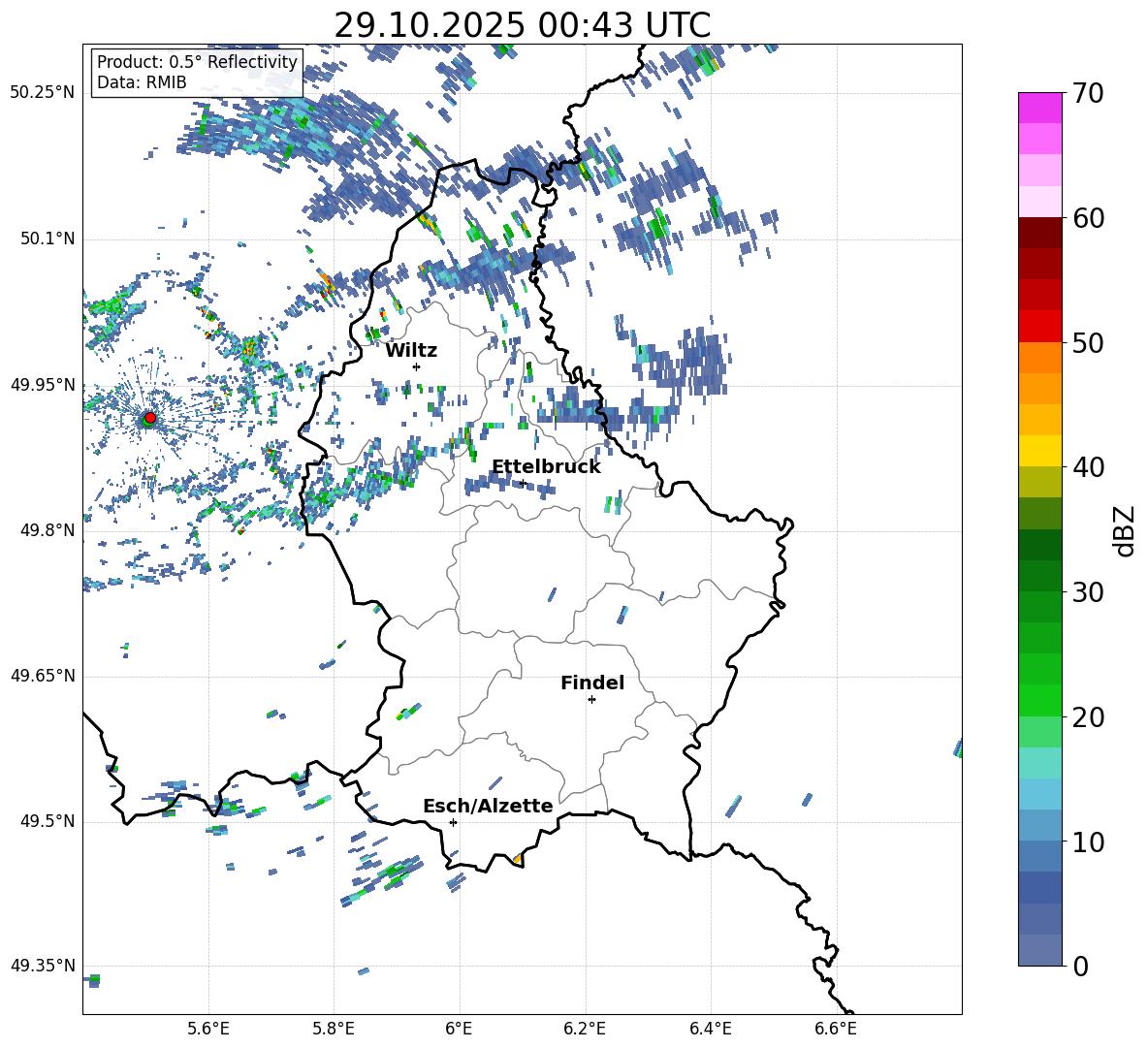The width and height of the screenshot is (1148, 1048).
Task: Click the Data: RMIB text
Action: (142, 82)
